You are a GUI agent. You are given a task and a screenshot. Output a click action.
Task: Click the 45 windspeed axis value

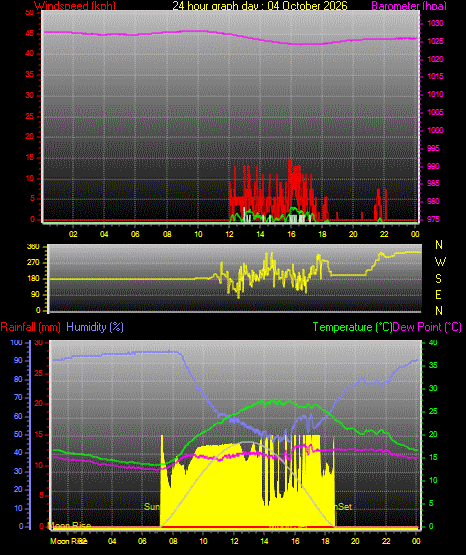[x=29, y=34]
